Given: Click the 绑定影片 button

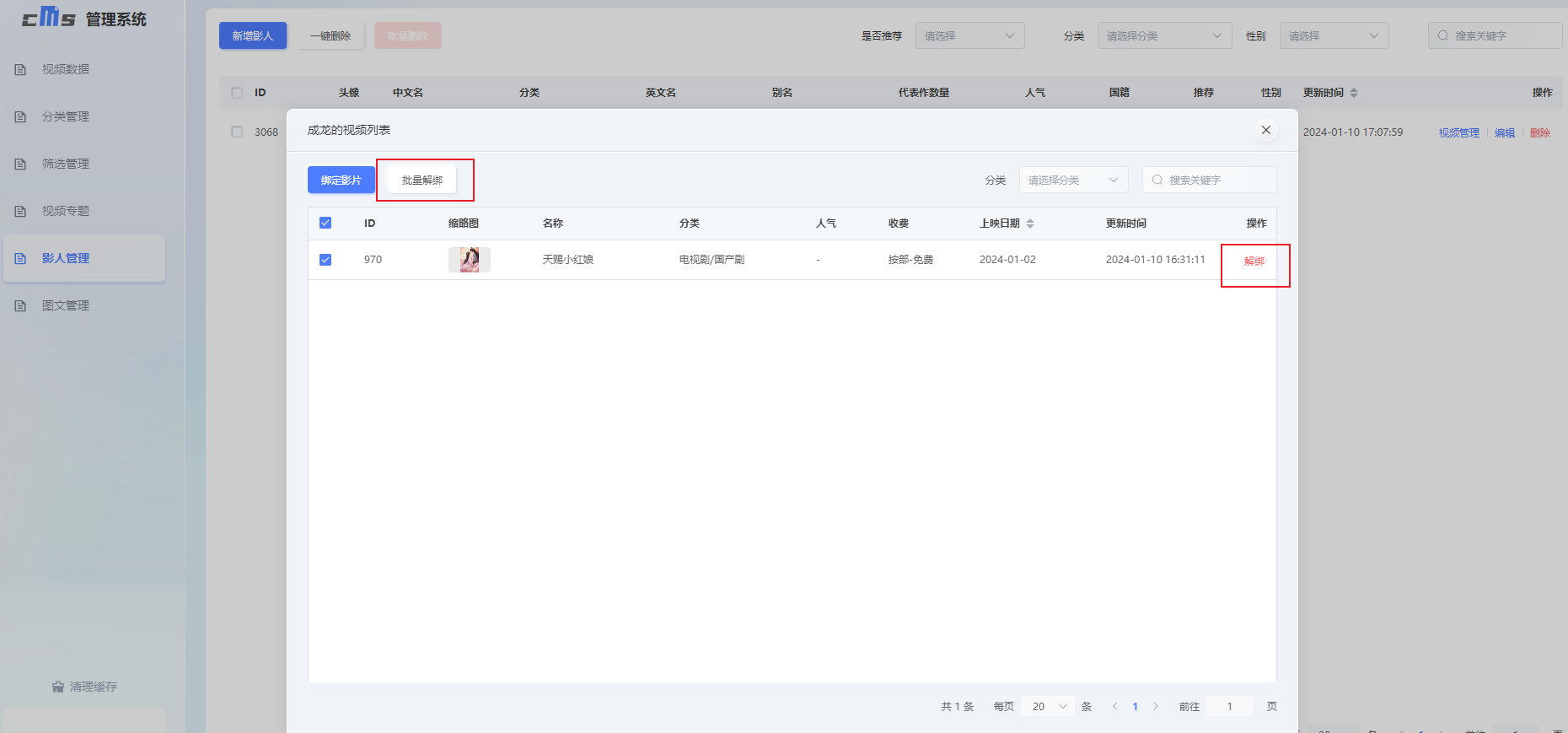Looking at the screenshot, I should click(x=341, y=180).
